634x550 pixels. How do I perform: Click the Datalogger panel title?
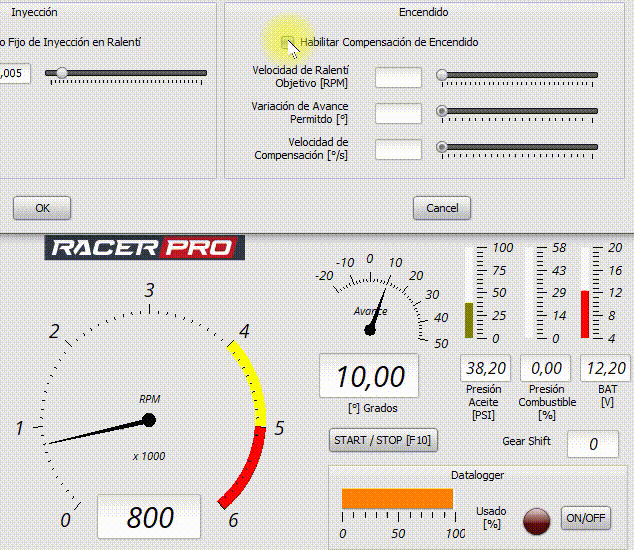coord(478,475)
